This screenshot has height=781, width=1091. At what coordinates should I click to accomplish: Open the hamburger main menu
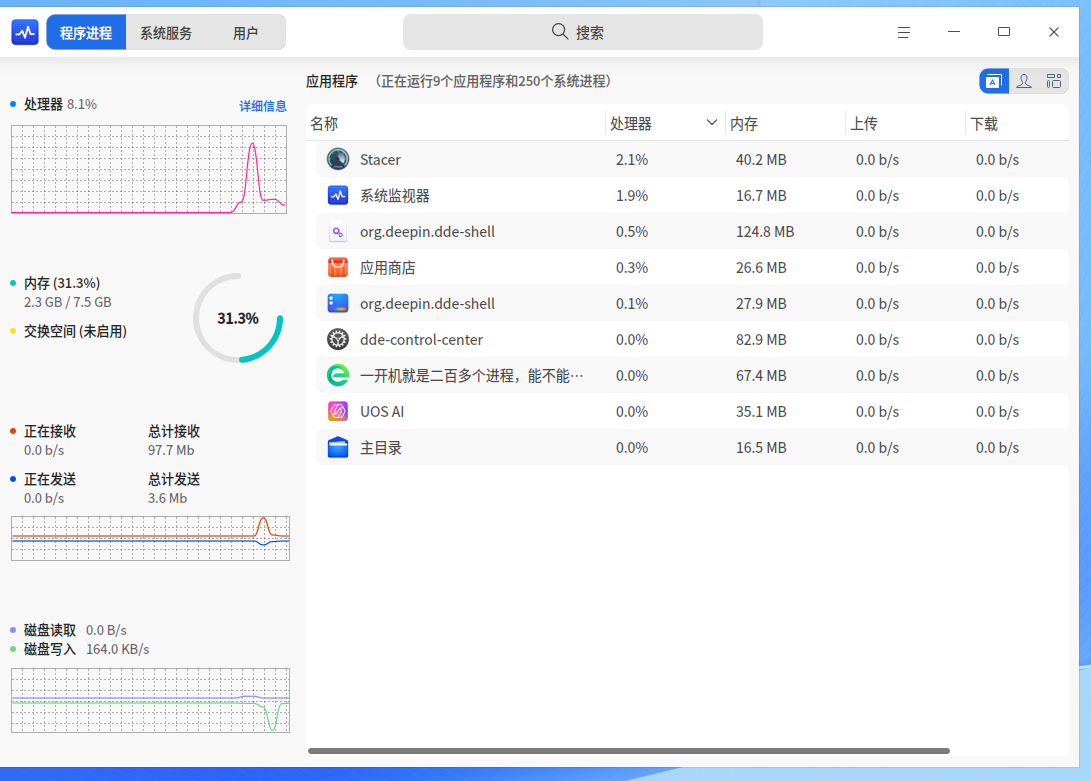click(x=904, y=32)
